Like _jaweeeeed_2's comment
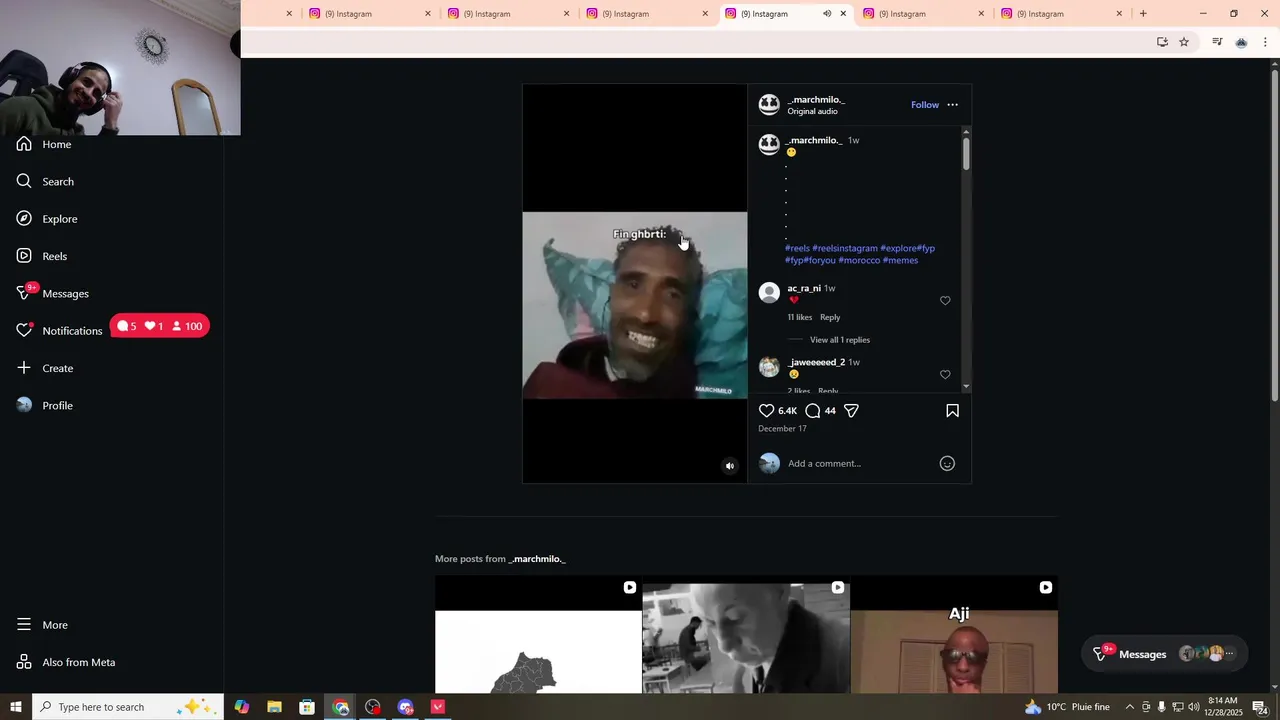 (945, 375)
